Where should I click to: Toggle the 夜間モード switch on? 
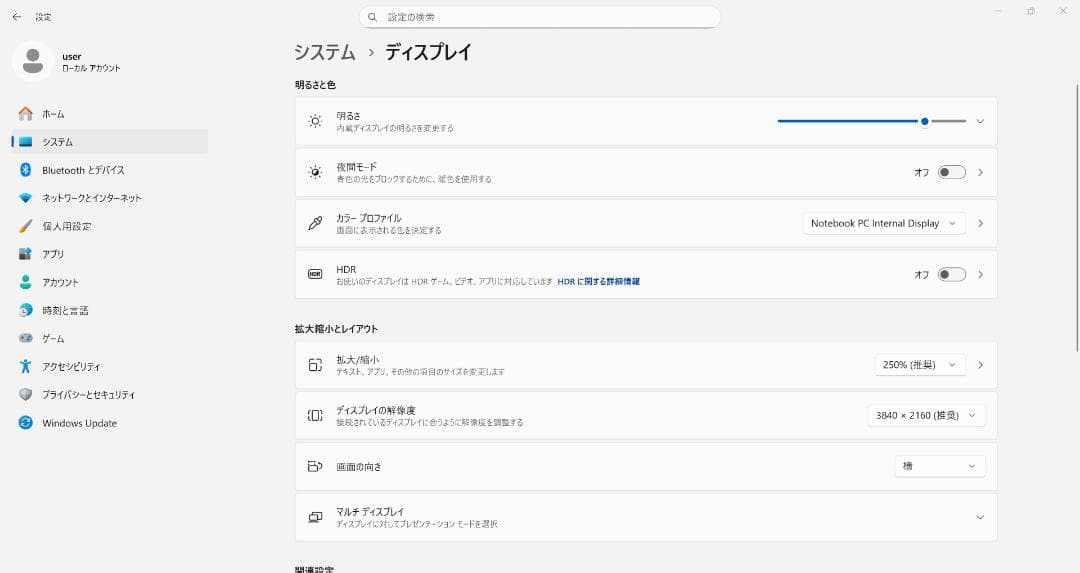tap(951, 172)
